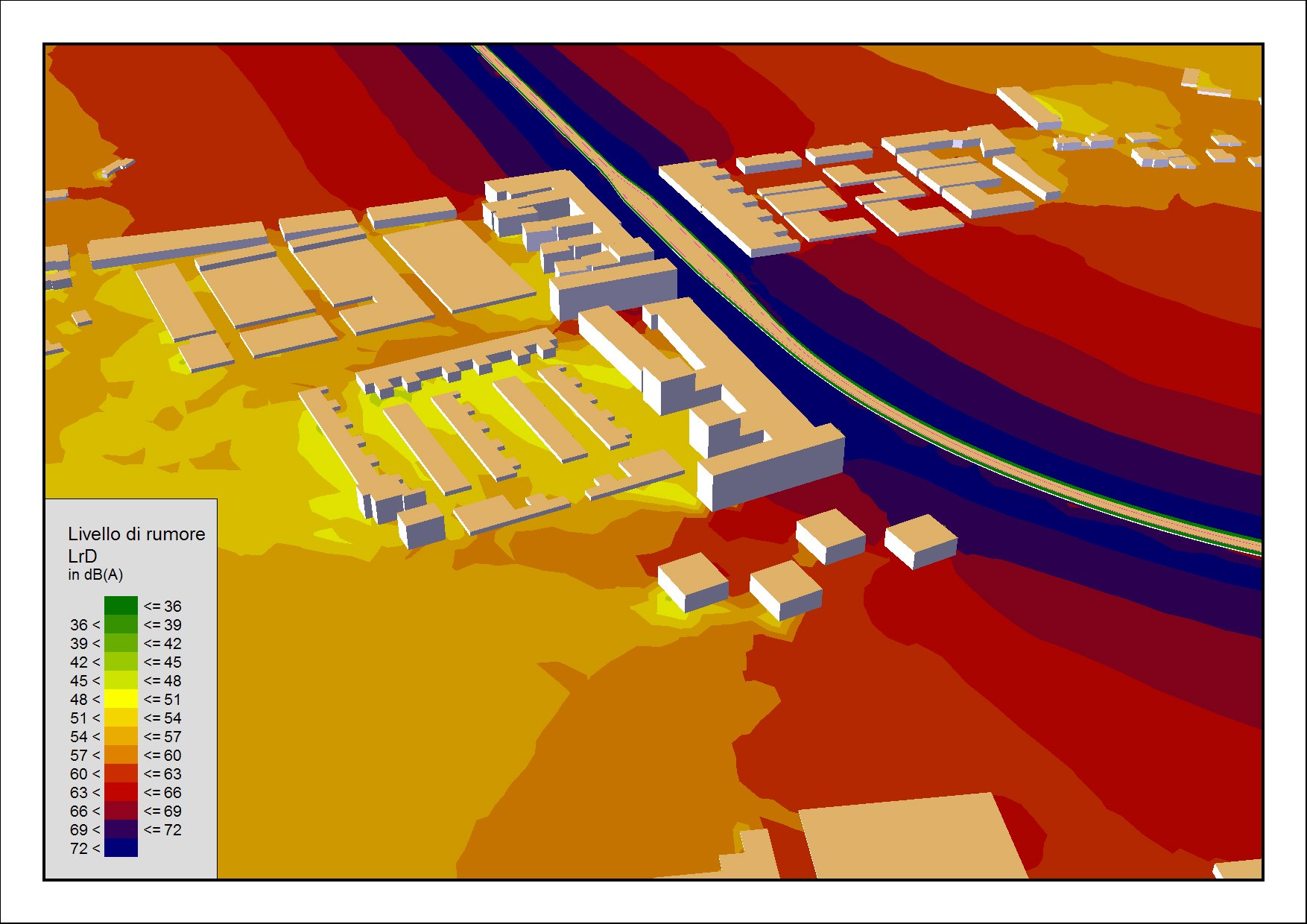Image resolution: width=1307 pixels, height=924 pixels.
Task: Select the maroon 66 to 69 legend swatch
Action: (x=121, y=810)
